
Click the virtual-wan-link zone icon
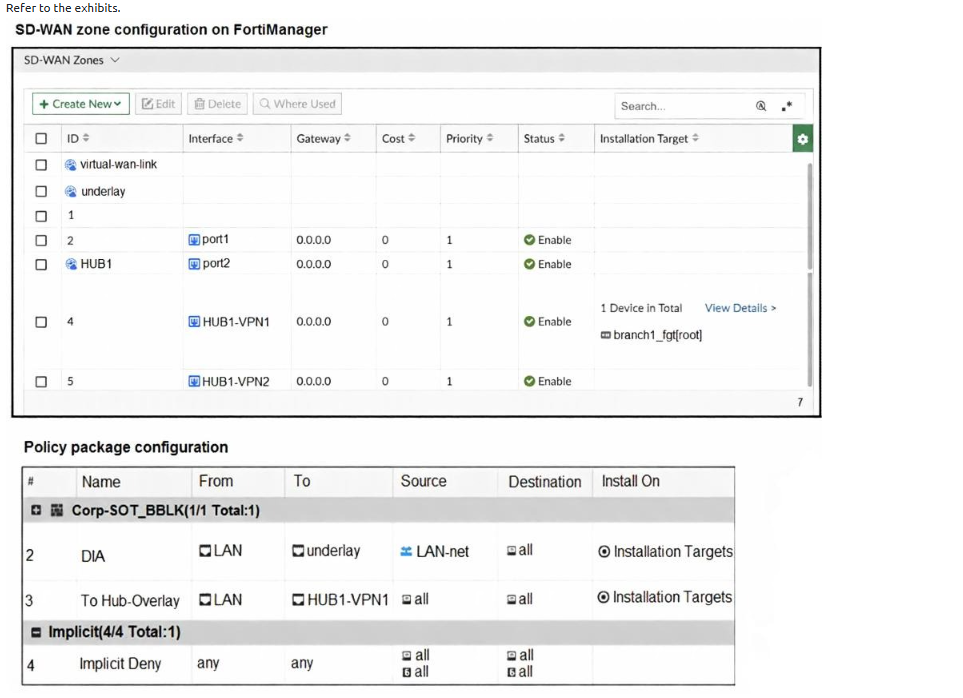(x=71, y=165)
